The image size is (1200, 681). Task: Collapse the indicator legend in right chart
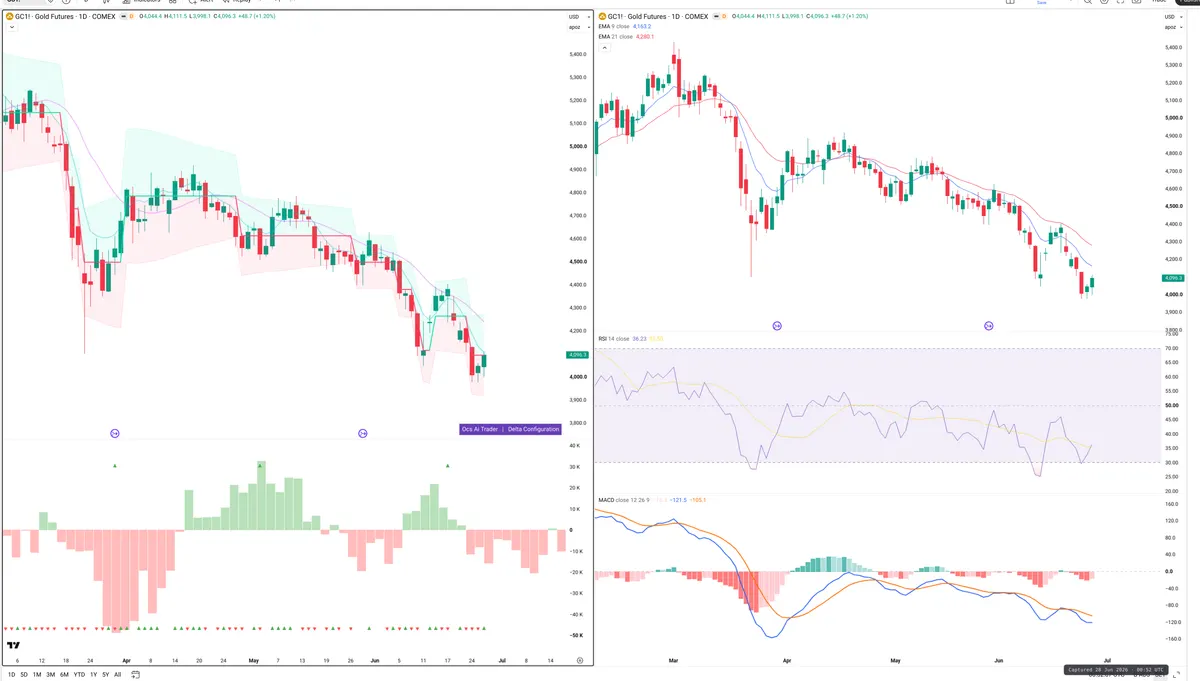click(603, 48)
